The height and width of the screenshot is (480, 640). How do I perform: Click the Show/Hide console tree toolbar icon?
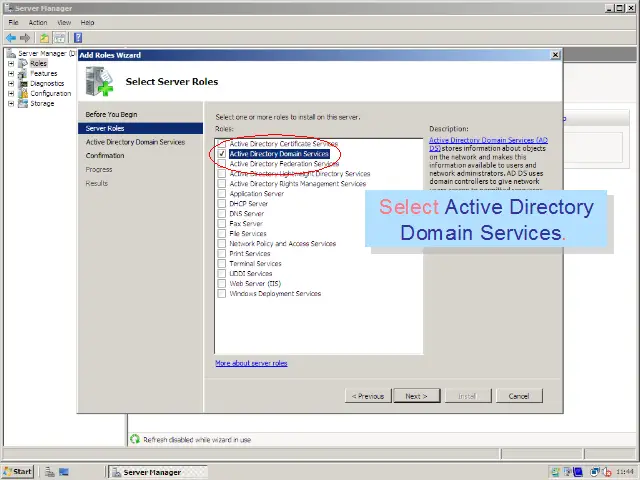pyautogui.click(x=60, y=38)
